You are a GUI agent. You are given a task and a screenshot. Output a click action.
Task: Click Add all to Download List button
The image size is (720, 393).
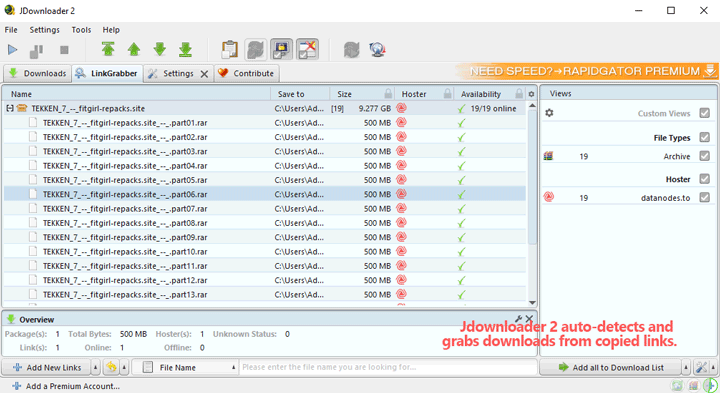coord(611,367)
